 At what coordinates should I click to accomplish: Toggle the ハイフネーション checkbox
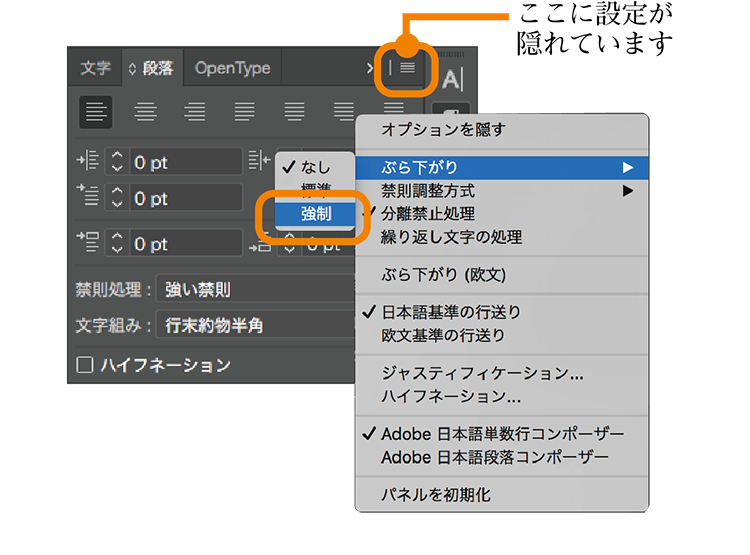(85, 365)
